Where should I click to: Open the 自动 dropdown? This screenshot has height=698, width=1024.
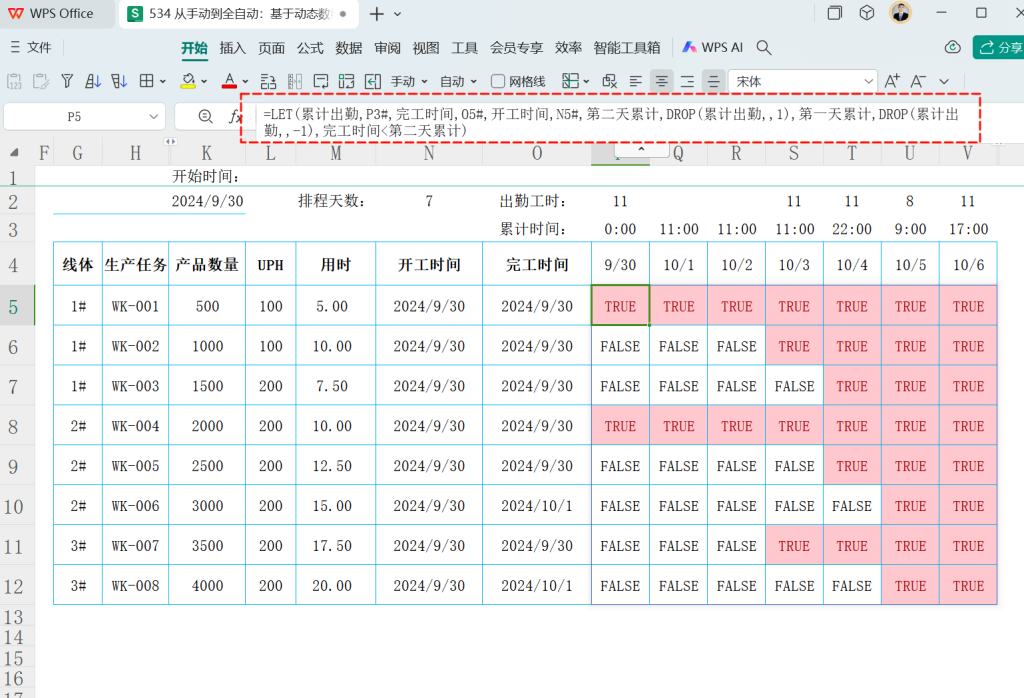tap(458, 81)
